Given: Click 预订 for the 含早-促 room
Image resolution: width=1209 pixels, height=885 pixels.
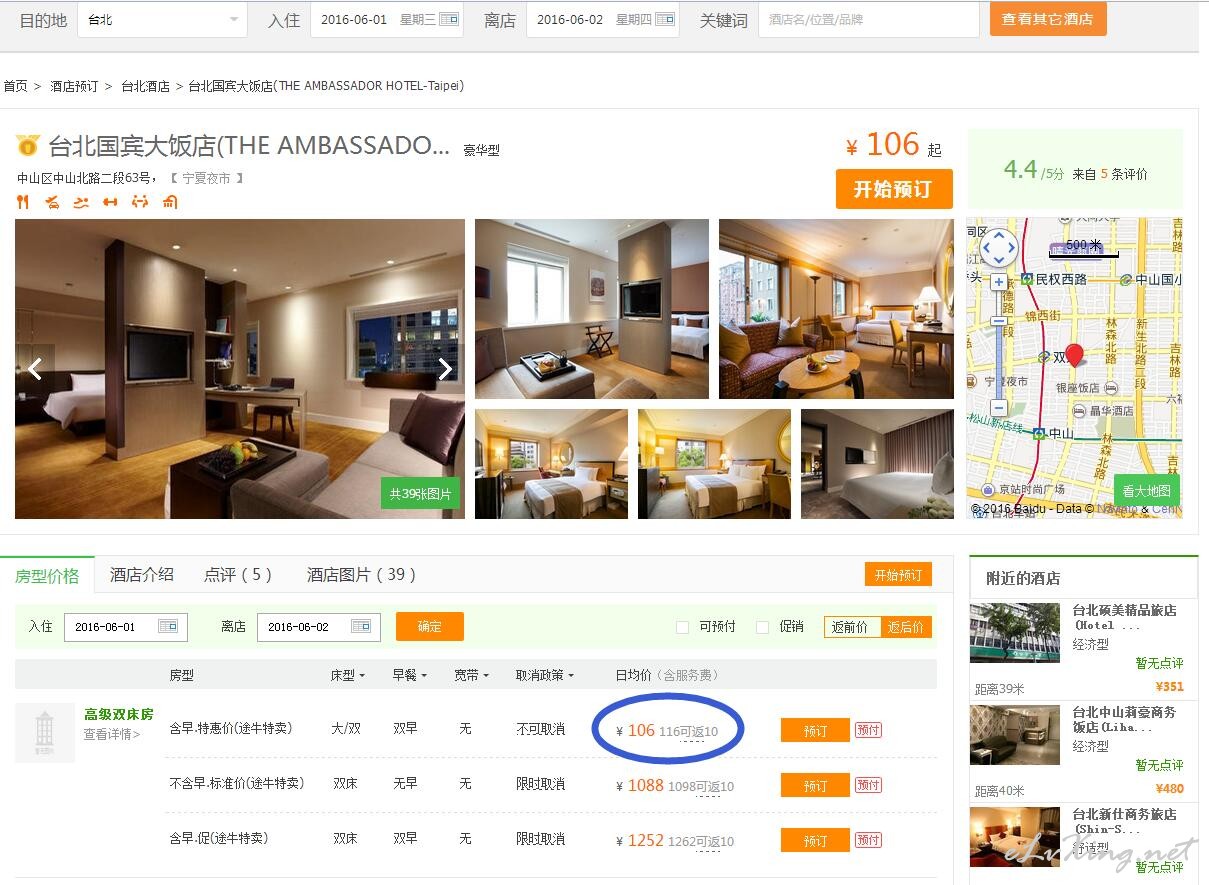Looking at the screenshot, I should 815,841.
